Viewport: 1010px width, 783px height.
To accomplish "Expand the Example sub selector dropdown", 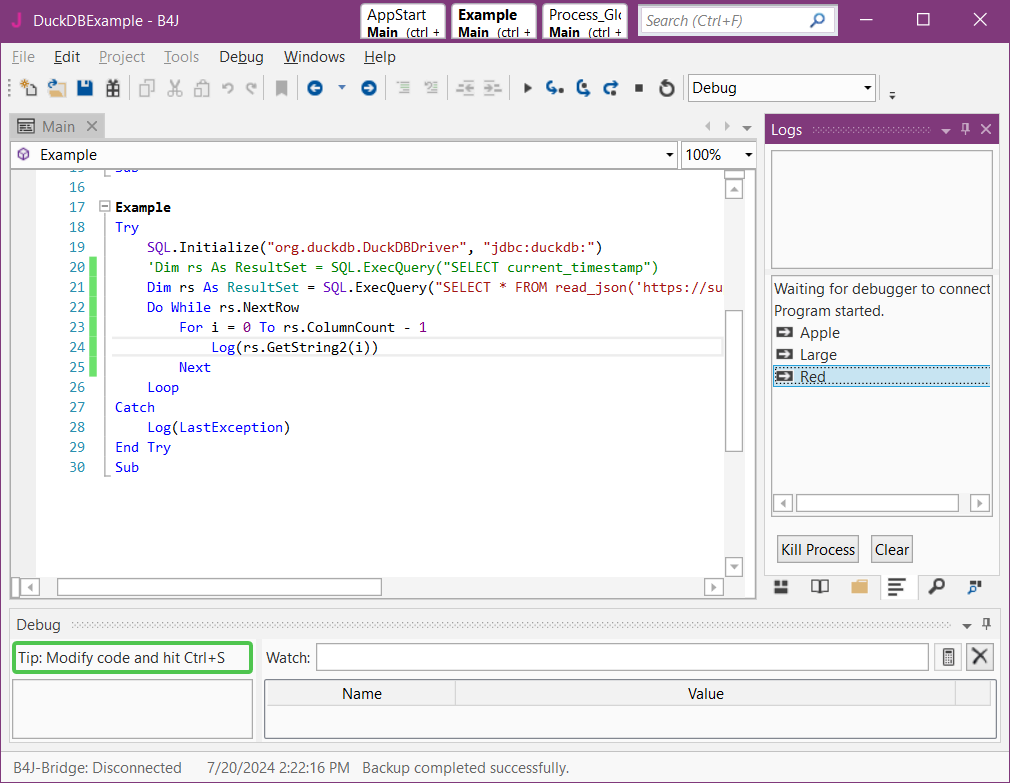I will pyautogui.click(x=670, y=155).
